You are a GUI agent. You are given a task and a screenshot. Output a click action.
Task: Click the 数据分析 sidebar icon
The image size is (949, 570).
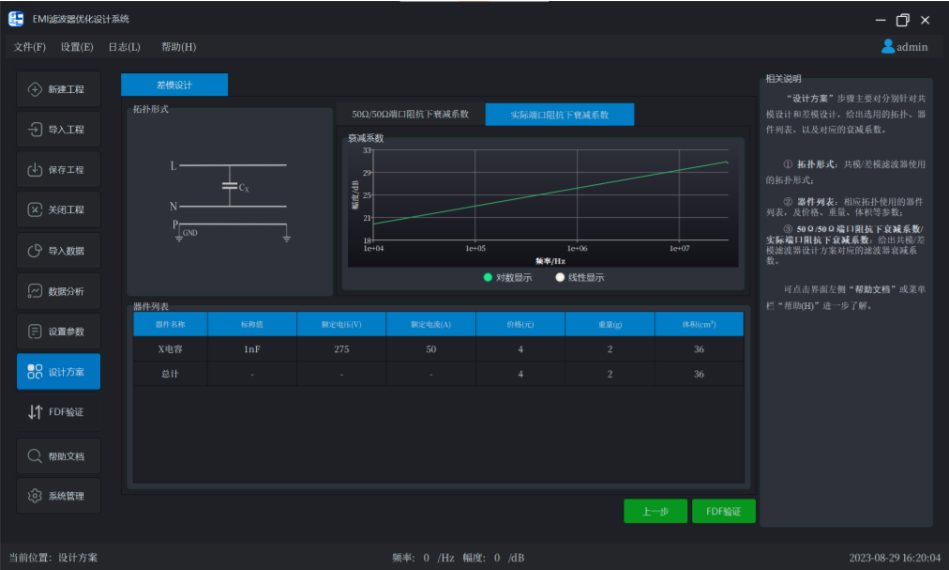(x=34, y=291)
